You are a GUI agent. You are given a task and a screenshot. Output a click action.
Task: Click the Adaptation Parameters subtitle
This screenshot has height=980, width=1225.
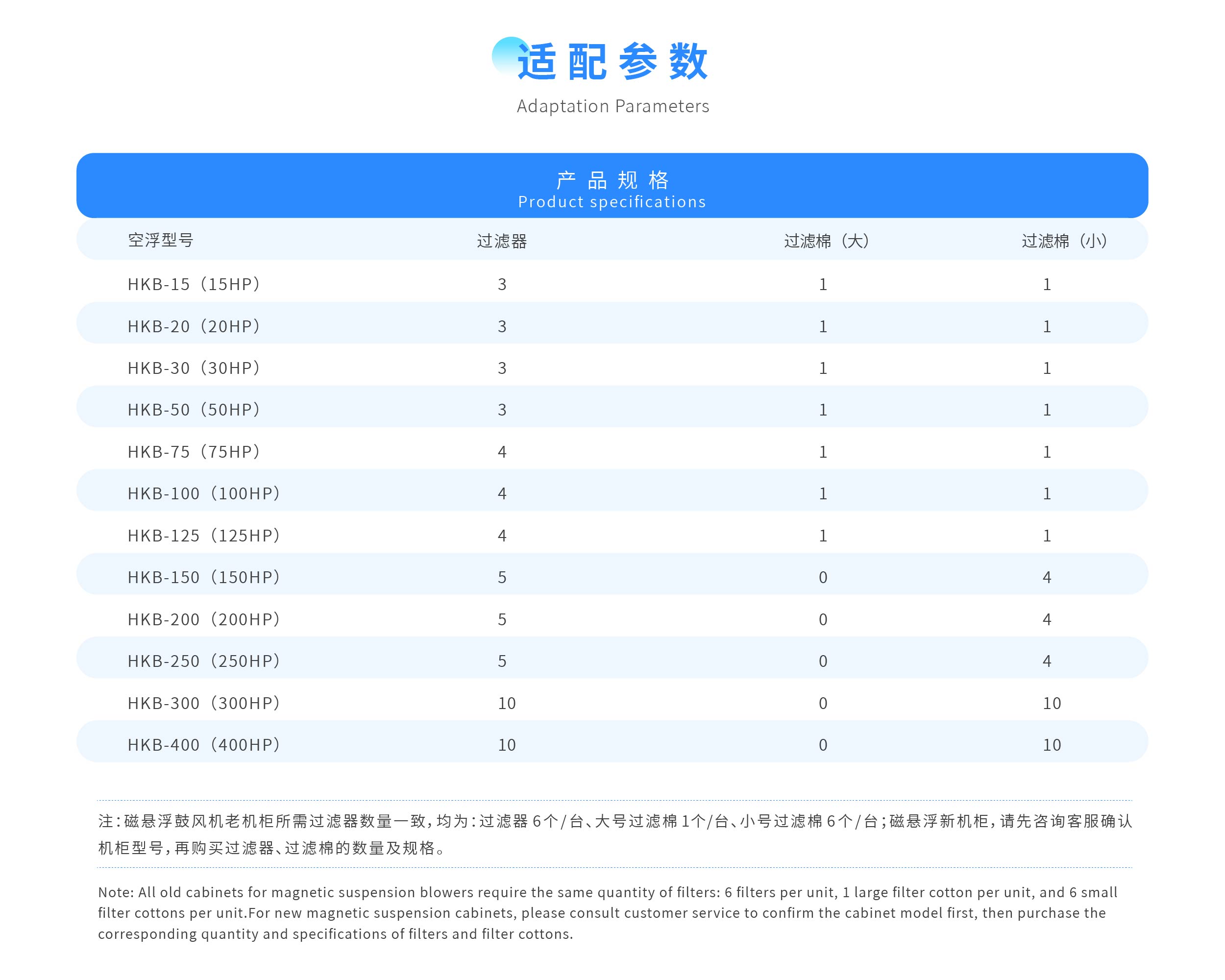pyautogui.click(x=612, y=106)
